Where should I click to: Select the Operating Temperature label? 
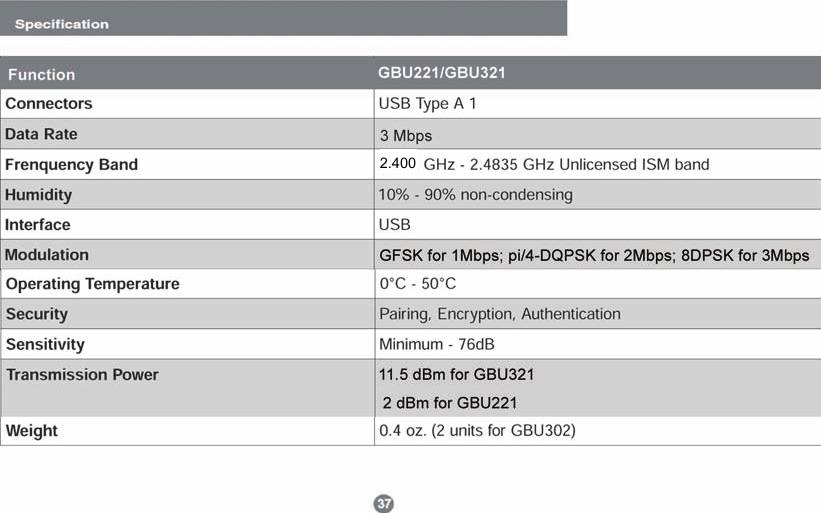pyautogui.click(x=93, y=284)
